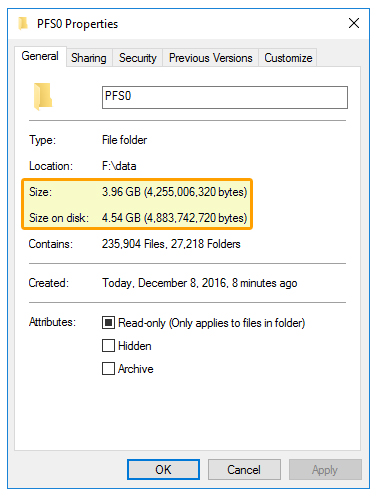Confirm with the OK button
376x496 pixels.
coord(163,470)
